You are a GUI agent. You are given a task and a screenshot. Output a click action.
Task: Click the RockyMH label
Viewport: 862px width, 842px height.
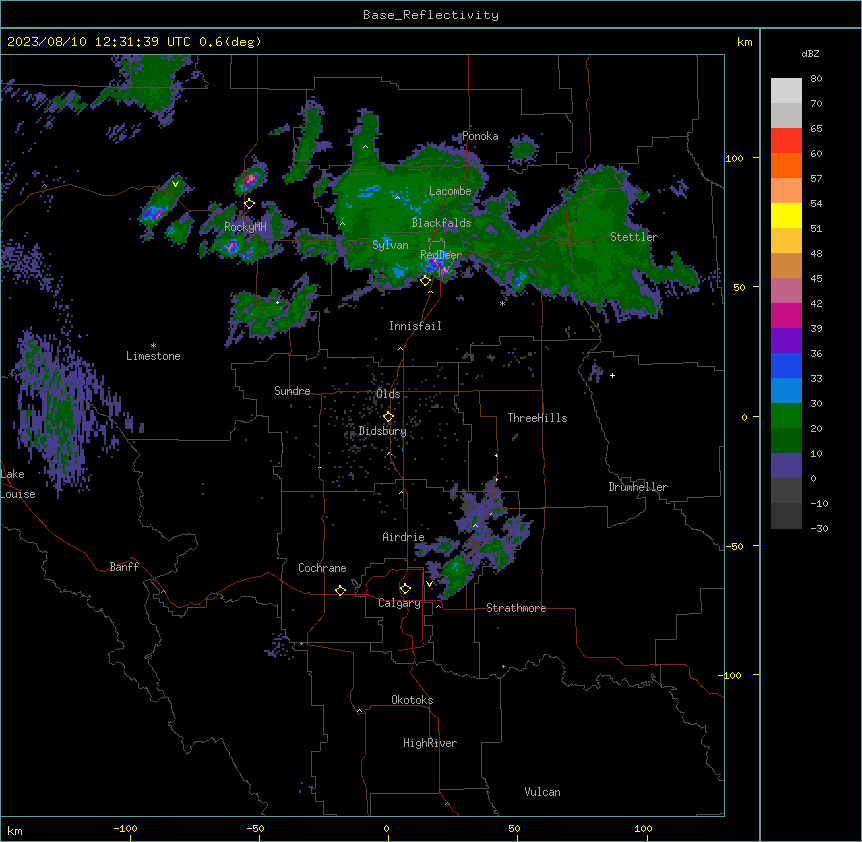[245, 227]
